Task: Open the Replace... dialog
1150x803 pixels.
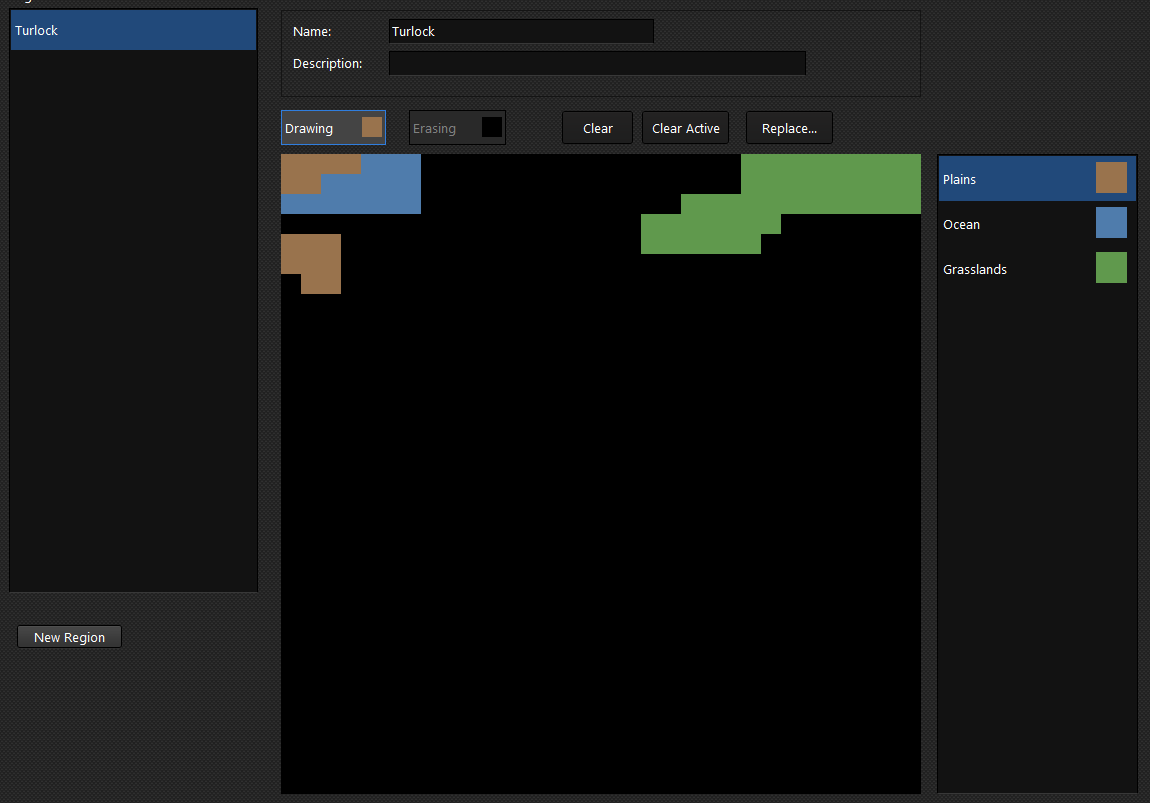Action: click(x=789, y=127)
